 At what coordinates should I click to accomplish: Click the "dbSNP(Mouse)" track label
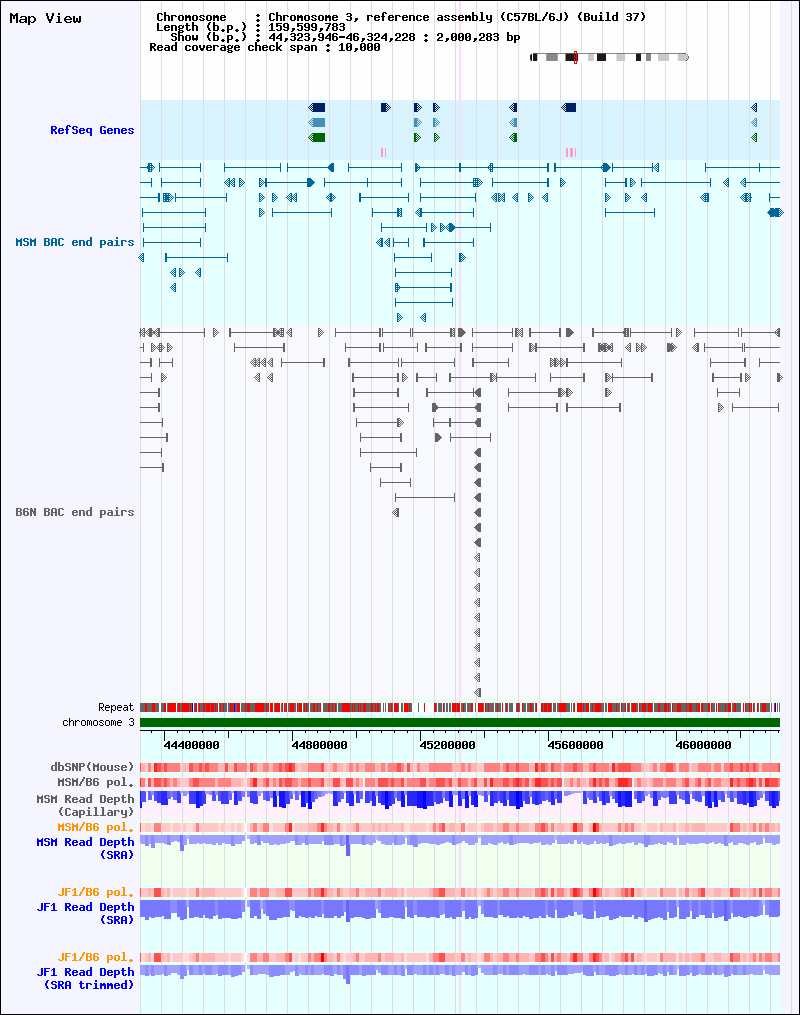coord(92,767)
